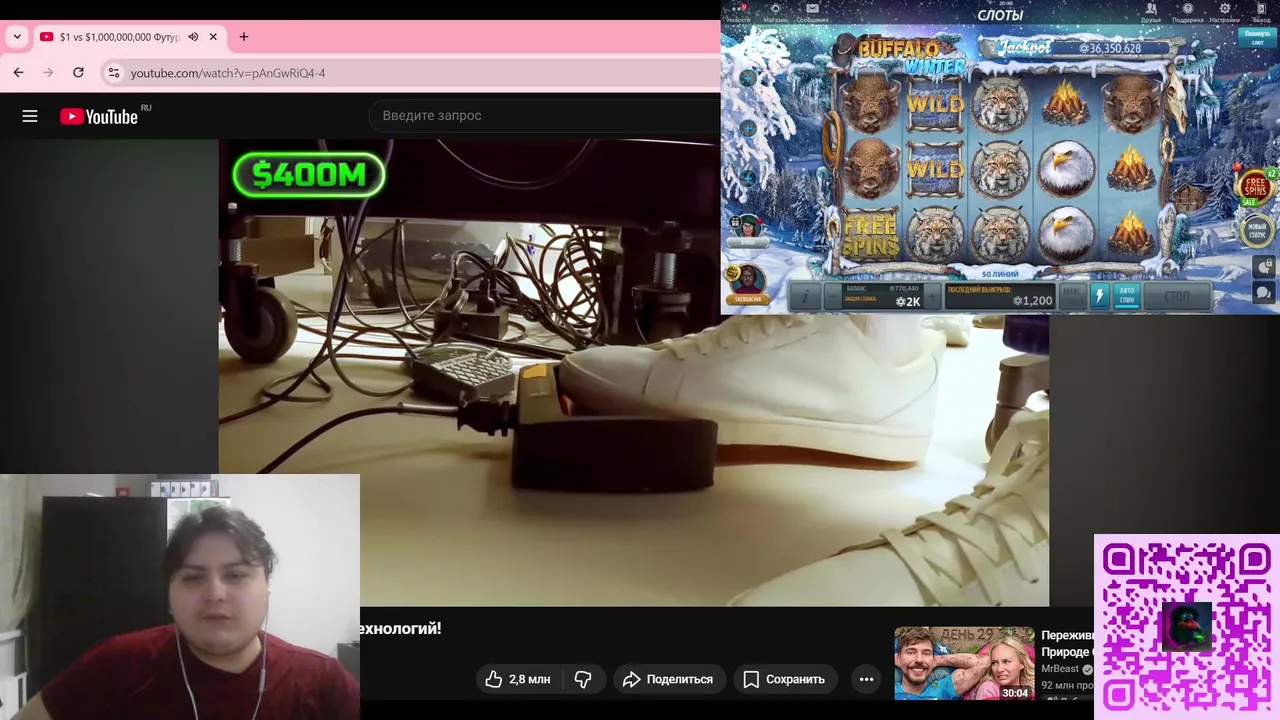Viewport: 1280px width, 720px height.
Task: Click the FREE SPINS reel symbol
Action: [x=869, y=234]
